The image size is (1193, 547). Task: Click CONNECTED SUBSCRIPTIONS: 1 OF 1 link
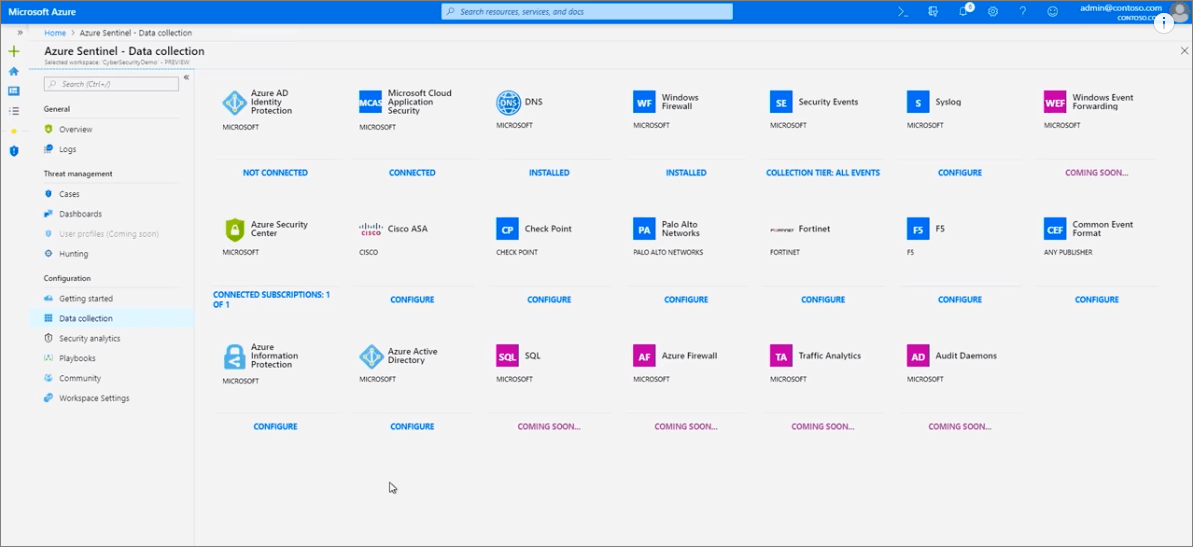click(x=272, y=299)
